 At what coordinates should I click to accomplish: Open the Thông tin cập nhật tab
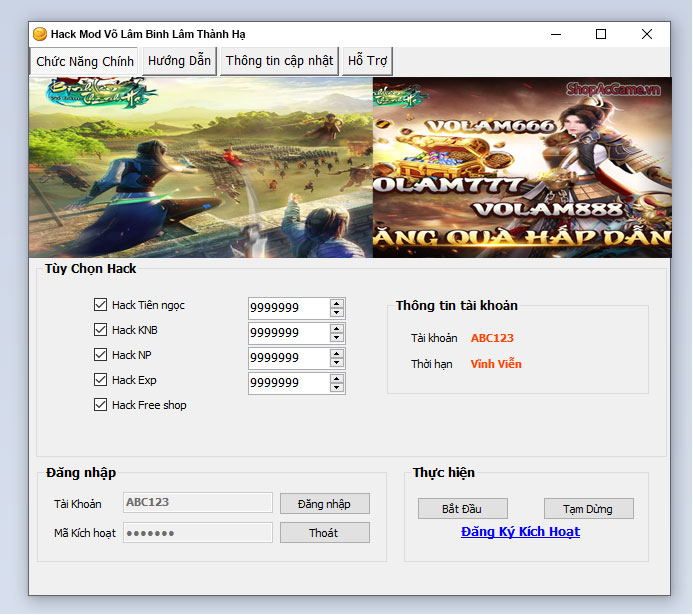(x=279, y=61)
